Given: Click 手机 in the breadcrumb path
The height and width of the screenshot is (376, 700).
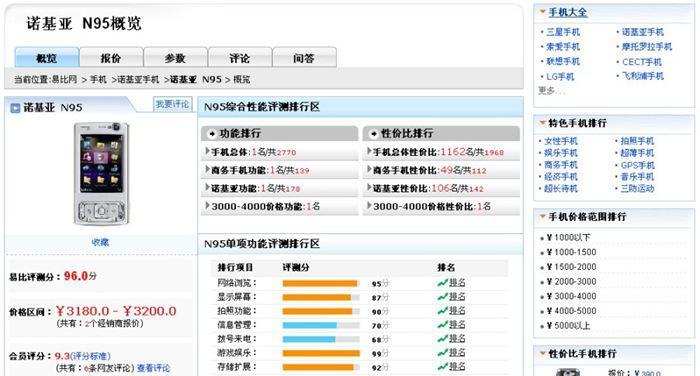Looking at the screenshot, I should [98, 79].
